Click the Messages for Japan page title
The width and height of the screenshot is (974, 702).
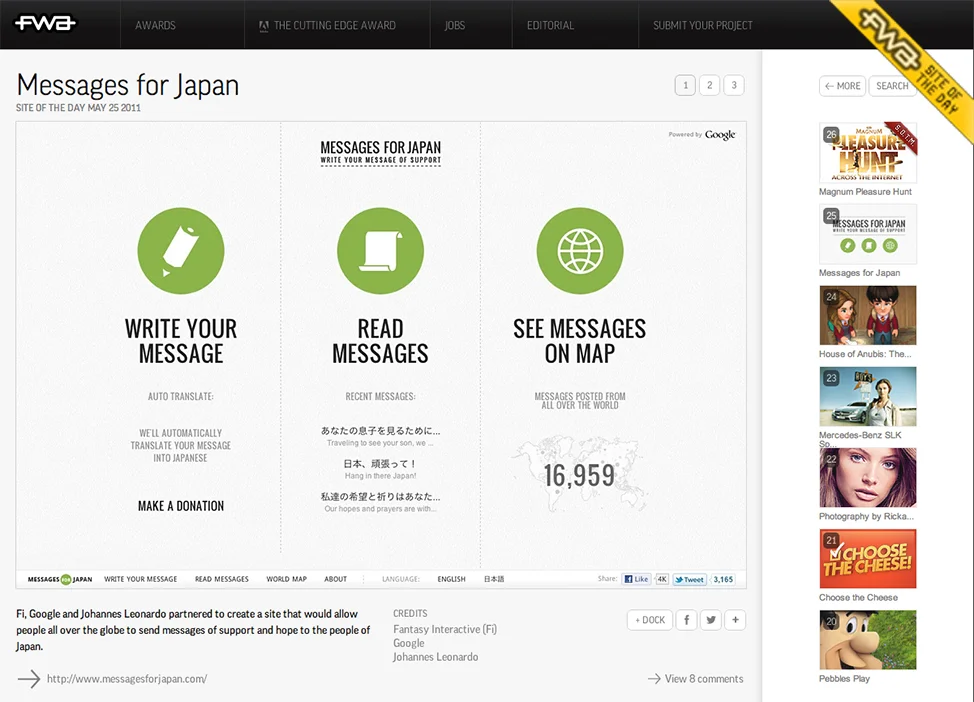[127, 85]
